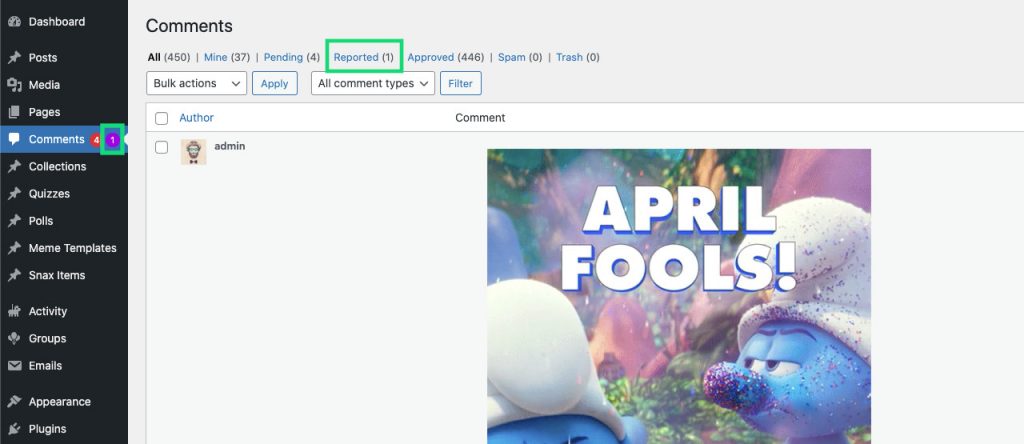The height and width of the screenshot is (444, 1024).
Task: Click the Meme Templates pin icon
Action: (x=14, y=248)
